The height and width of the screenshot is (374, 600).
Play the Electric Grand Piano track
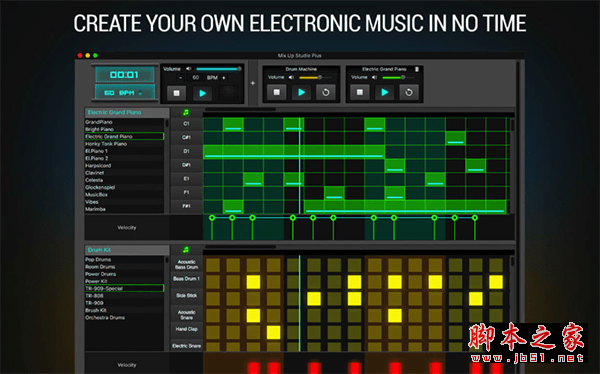[384, 92]
